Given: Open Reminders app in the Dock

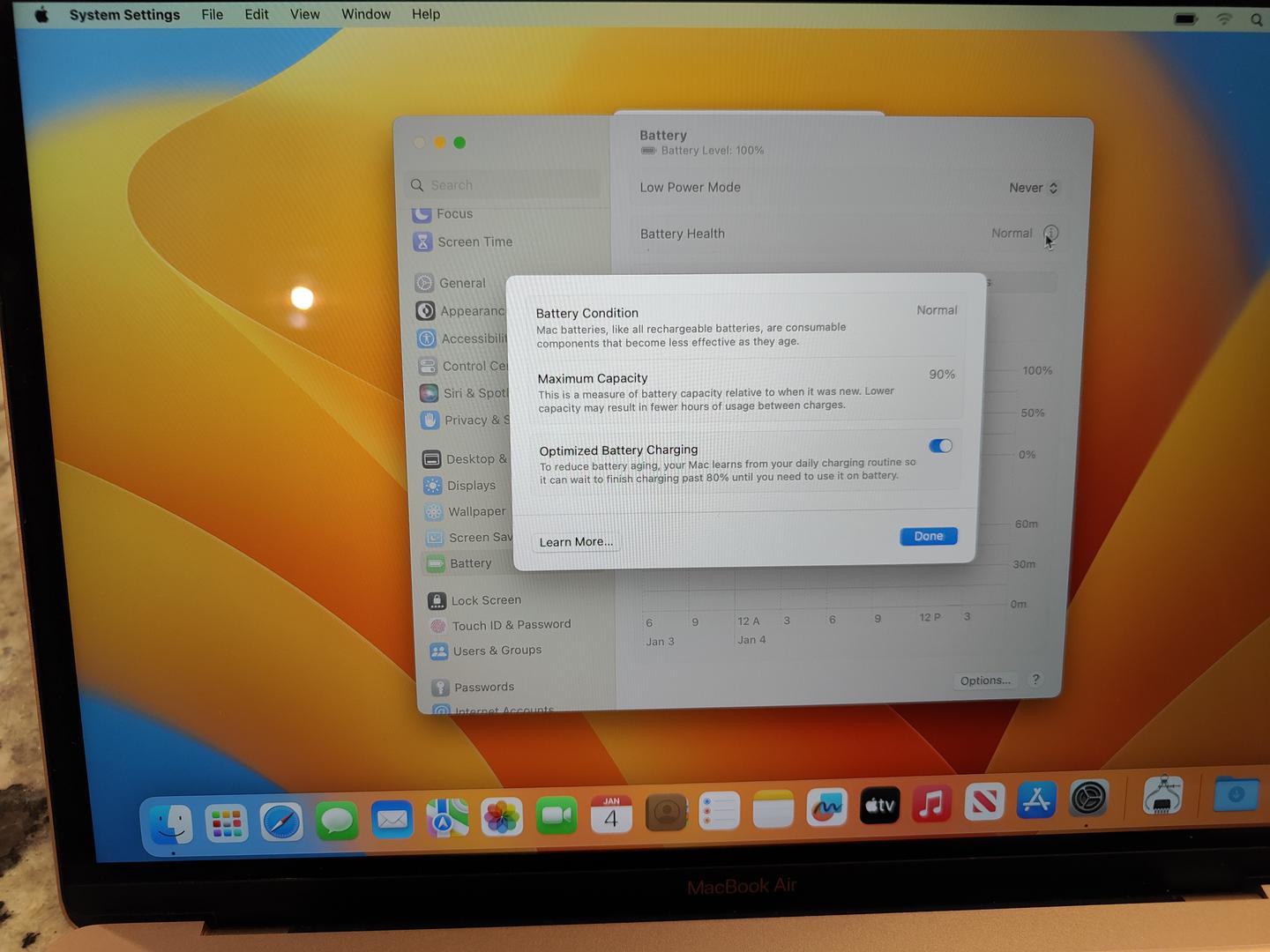Looking at the screenshot, I should click(719, 811).
